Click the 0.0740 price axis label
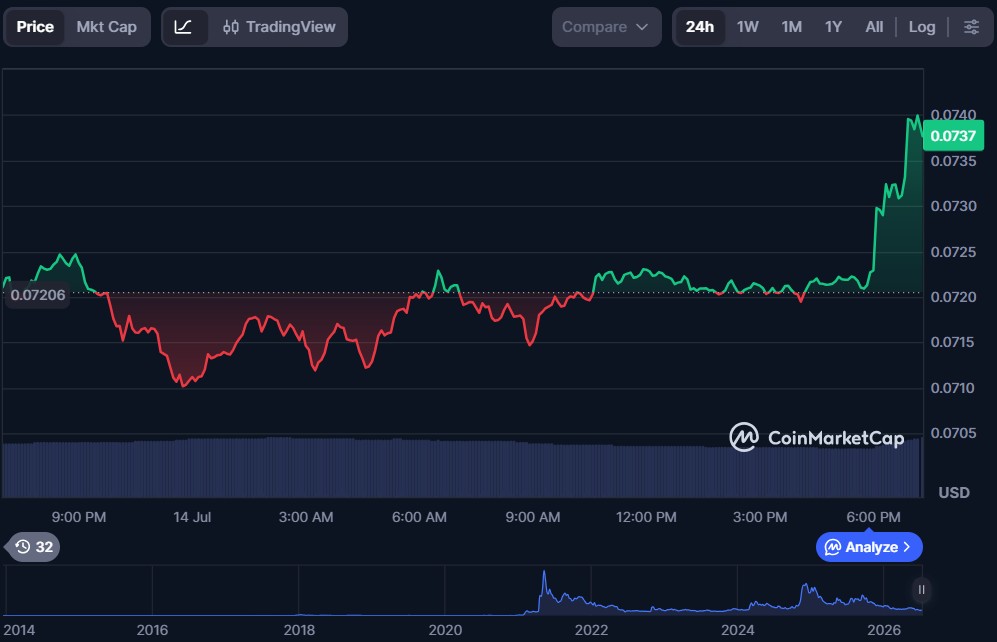The width and height of the screenshot is (997, 642). click(953, 114)
